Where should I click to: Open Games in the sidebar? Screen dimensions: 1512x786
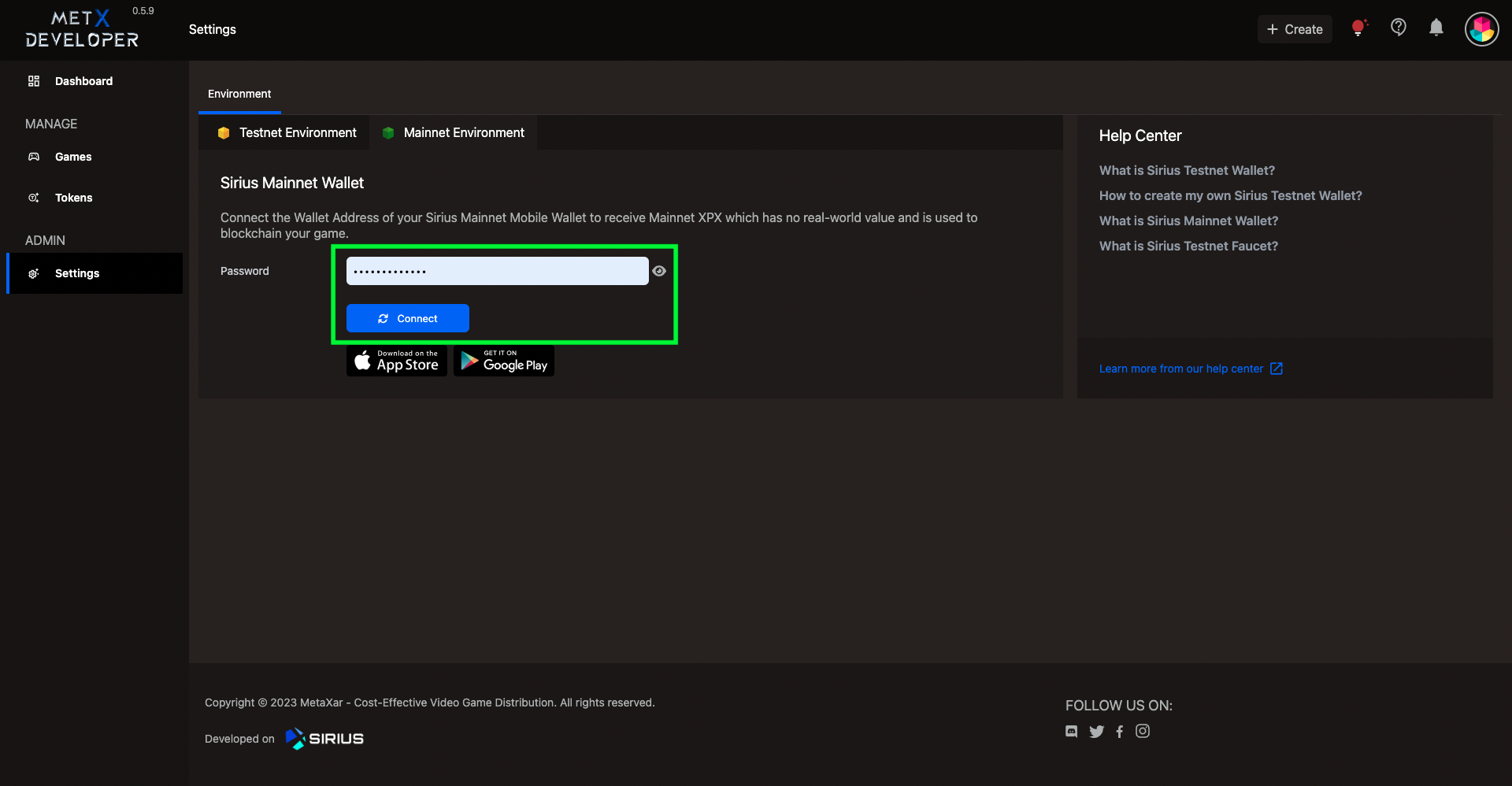tap(94, 157)
